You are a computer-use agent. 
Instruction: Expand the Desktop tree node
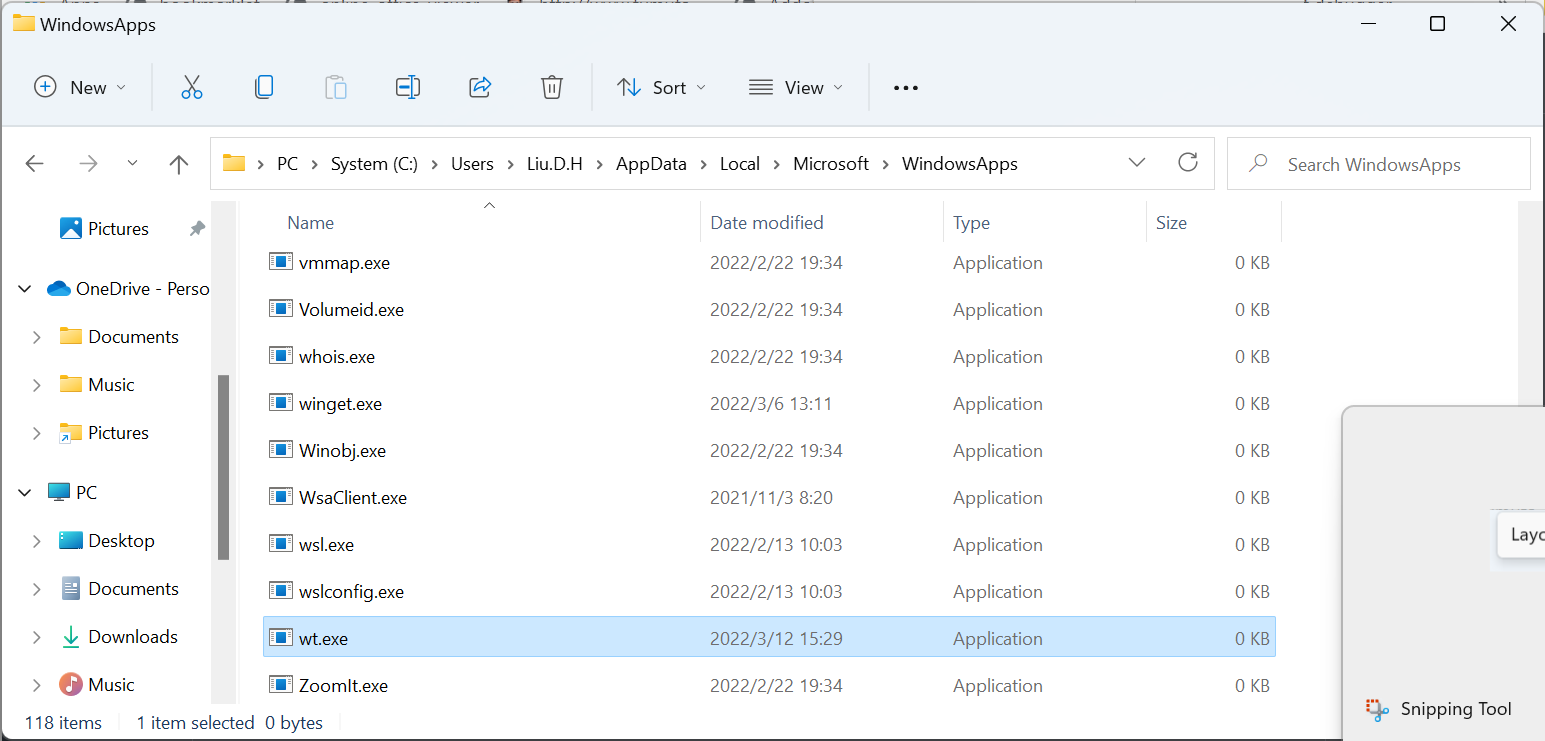coord(37,541)
